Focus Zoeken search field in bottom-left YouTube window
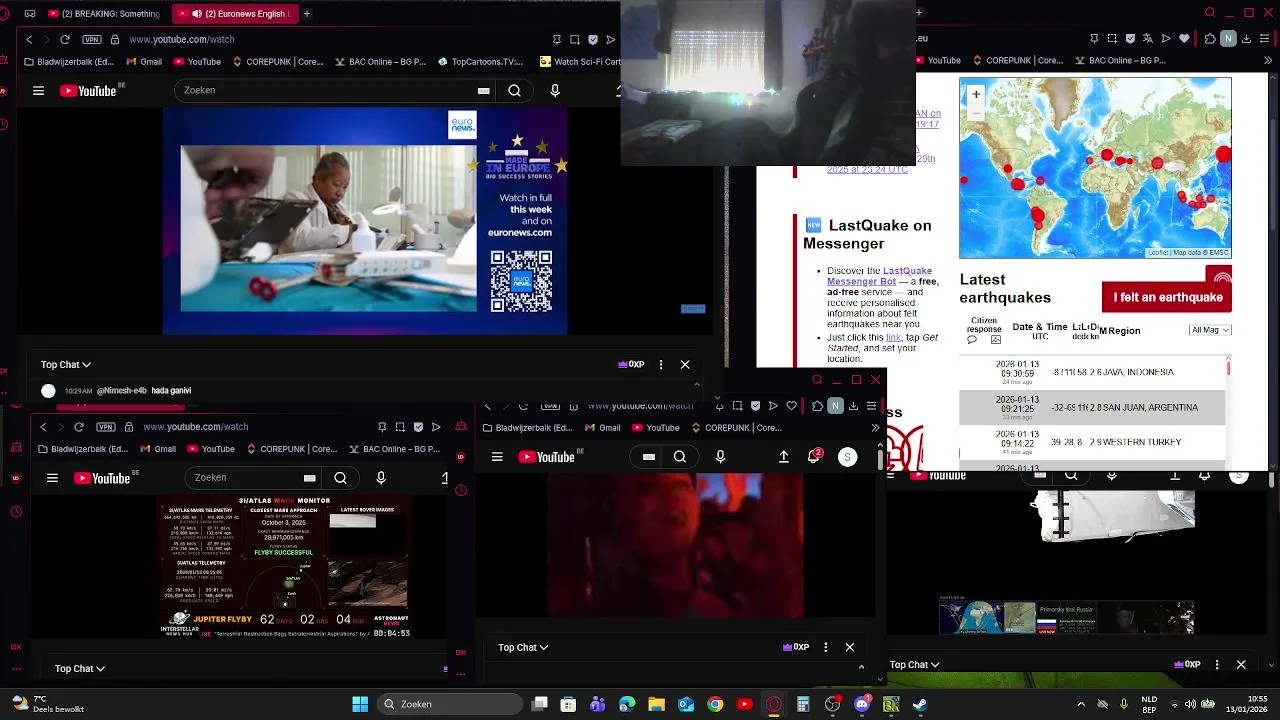The height and width of the screenshot is (720, 1280). point(255,478)
